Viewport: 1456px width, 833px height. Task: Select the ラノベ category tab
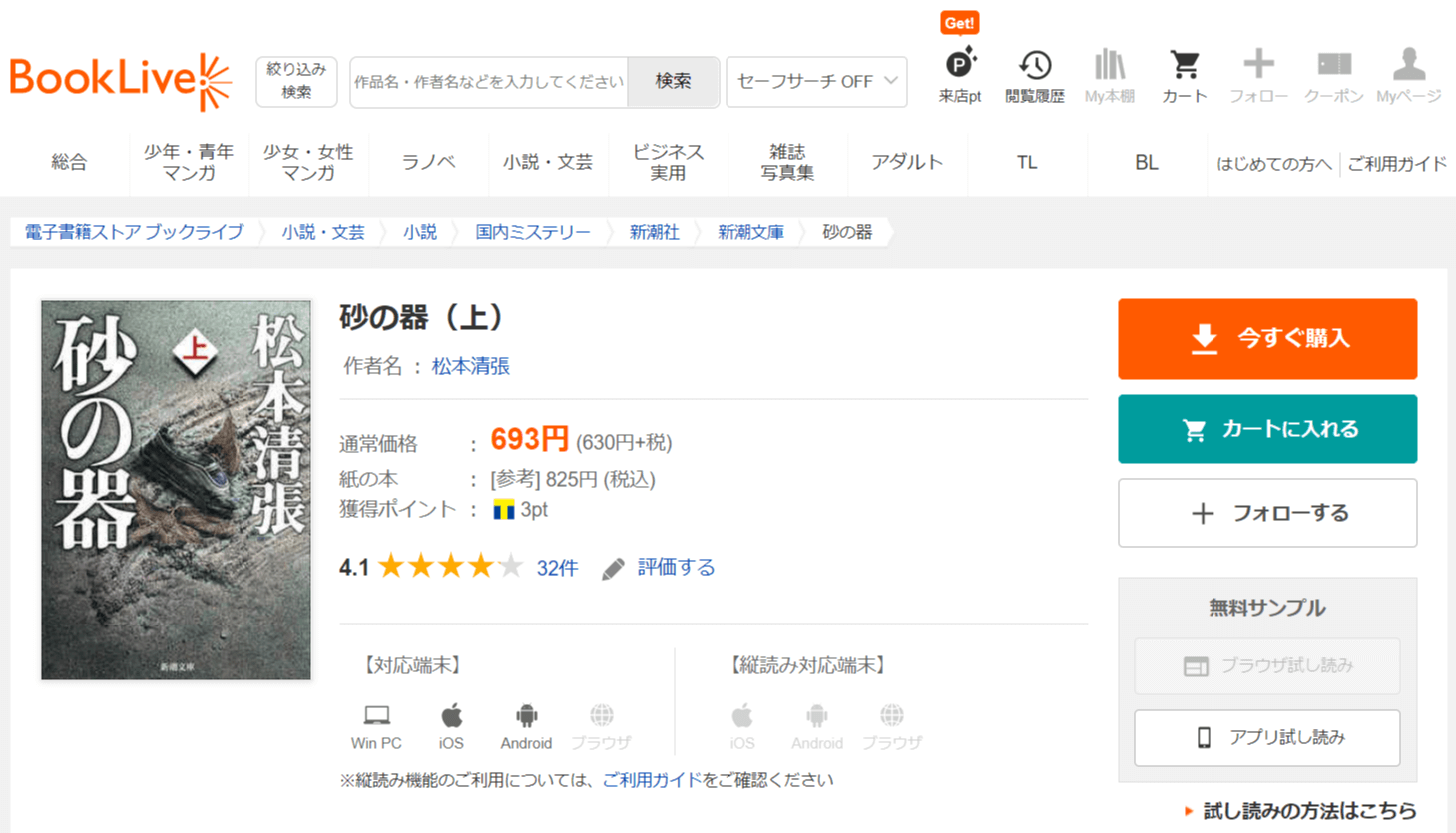click(428, 162)
